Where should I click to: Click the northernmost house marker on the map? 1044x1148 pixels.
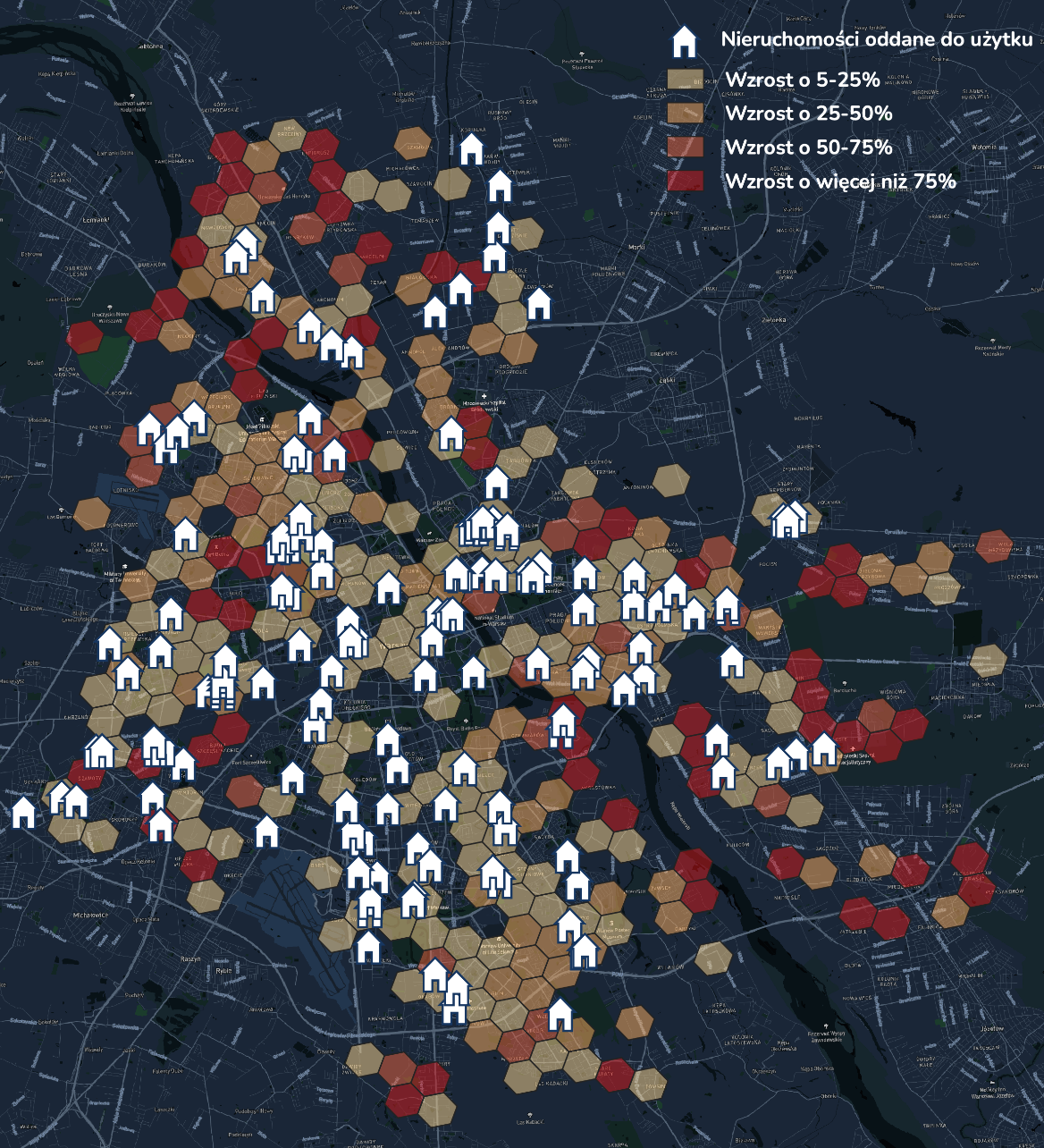click(471, 149)
